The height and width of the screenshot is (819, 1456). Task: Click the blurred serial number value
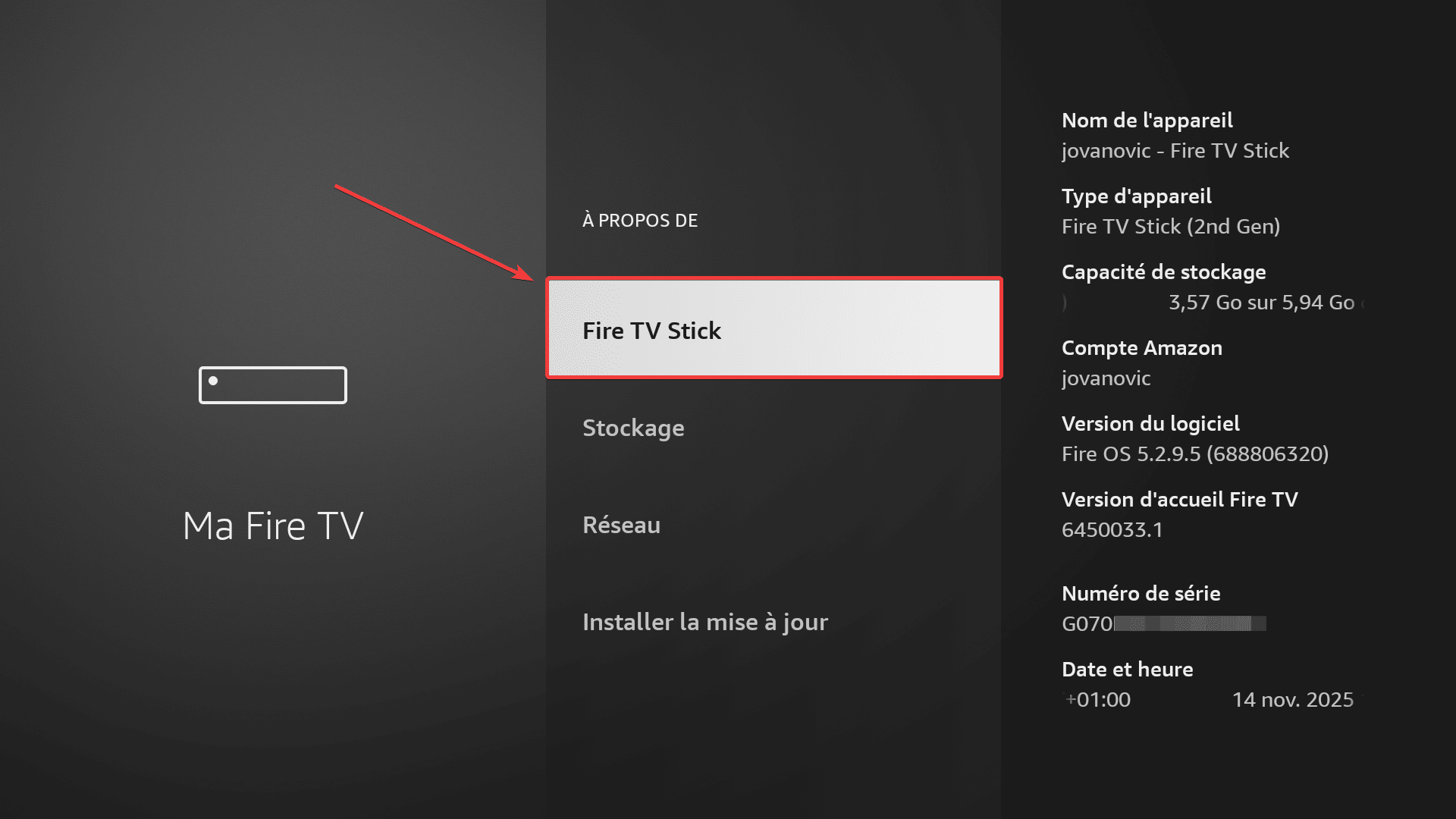tap(1164, 624)
